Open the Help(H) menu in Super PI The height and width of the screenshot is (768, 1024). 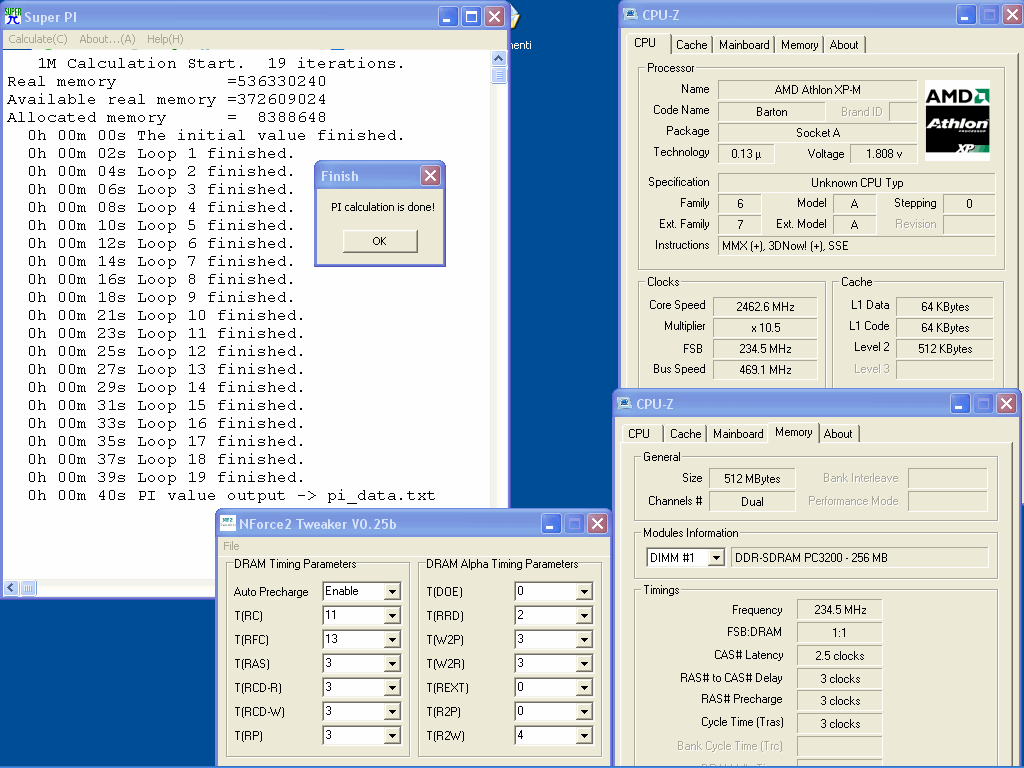[165, 39]
